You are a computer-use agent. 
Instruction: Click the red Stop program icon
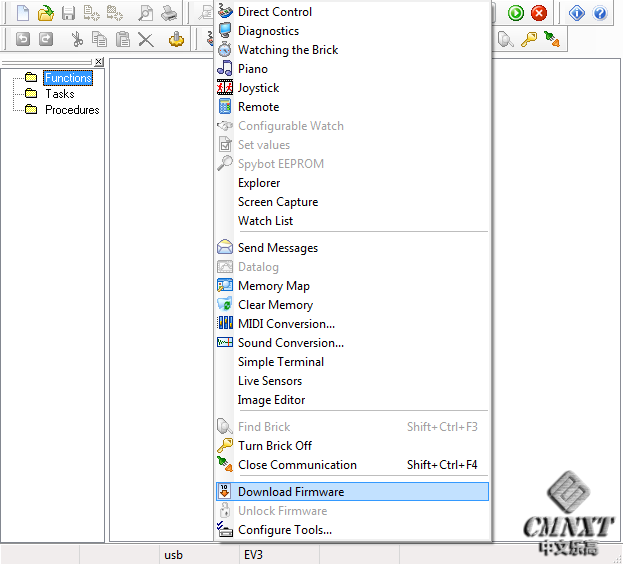539,13
